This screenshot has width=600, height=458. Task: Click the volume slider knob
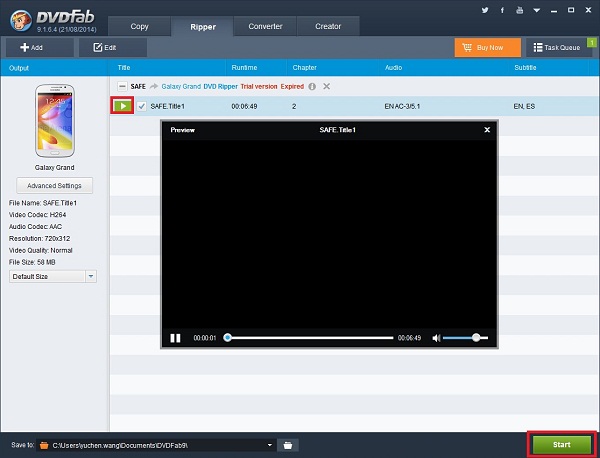[476, 337]
